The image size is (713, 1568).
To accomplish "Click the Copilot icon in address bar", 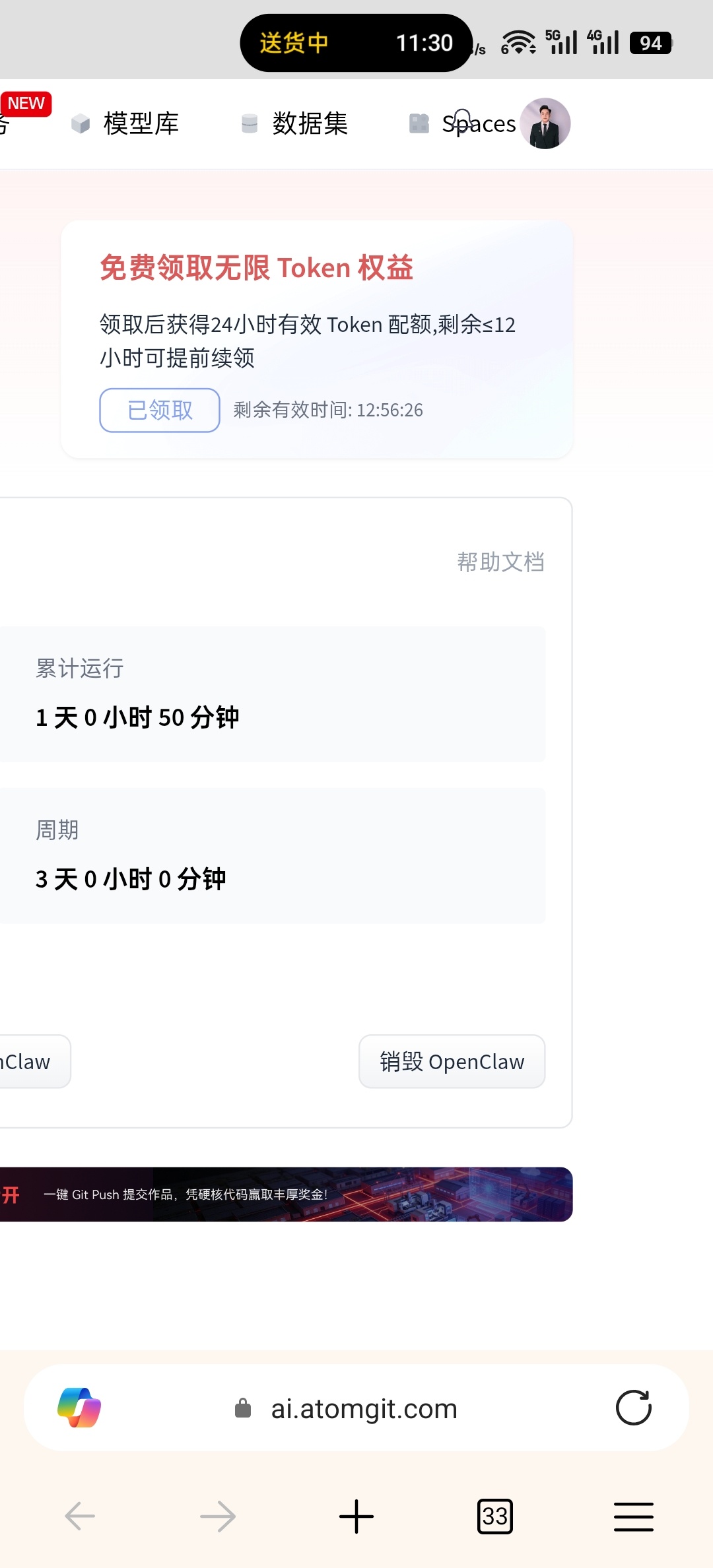I will click(x=81, y=1407).
